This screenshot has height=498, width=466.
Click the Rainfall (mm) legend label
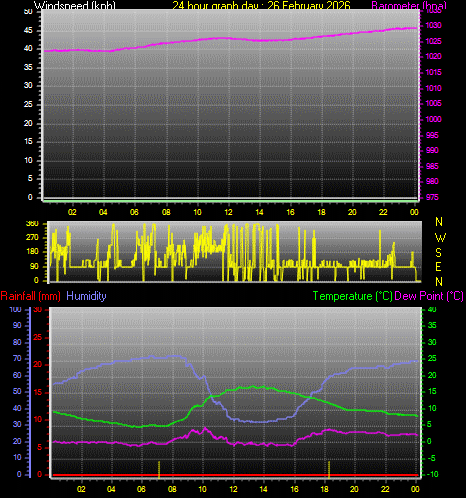(31, 296)
